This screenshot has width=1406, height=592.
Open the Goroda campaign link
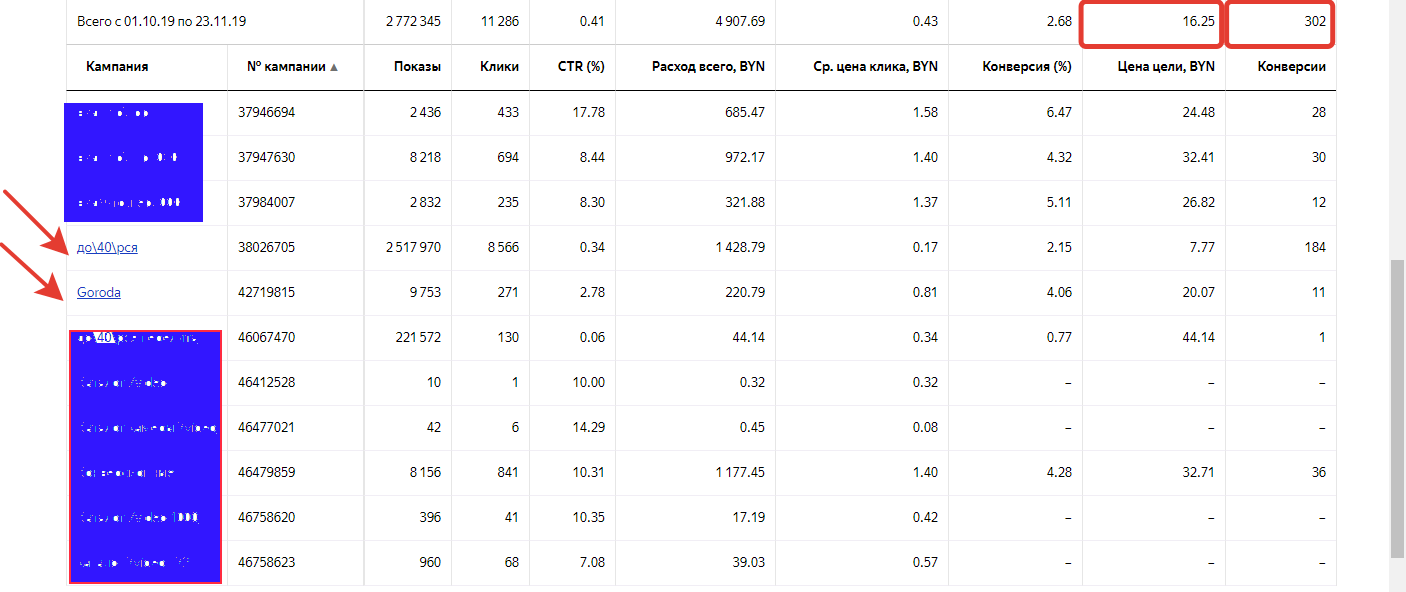click(99, 292)
